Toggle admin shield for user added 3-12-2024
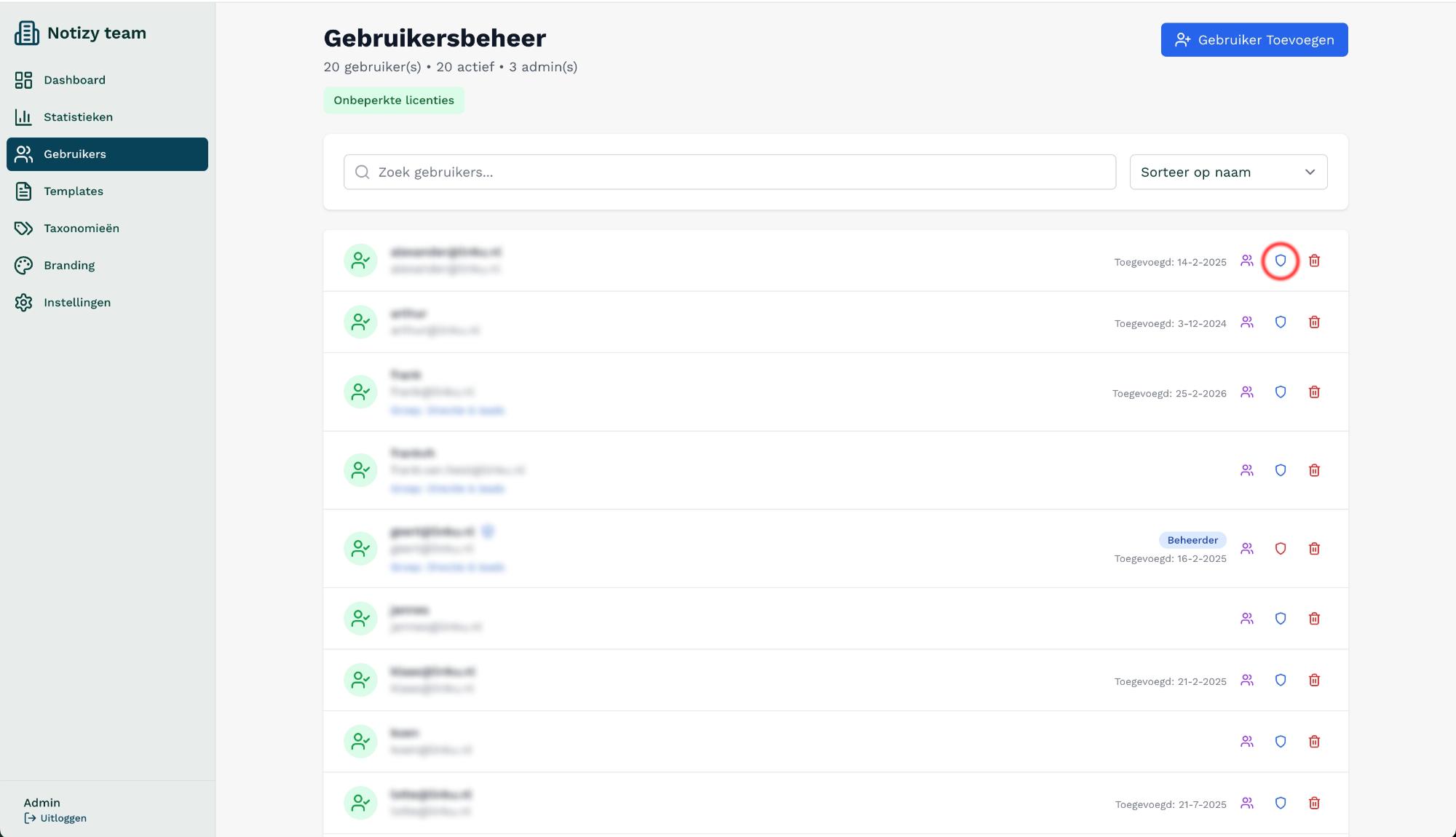This screenshot has width=1456, height=837. (x=1280, y=322)
